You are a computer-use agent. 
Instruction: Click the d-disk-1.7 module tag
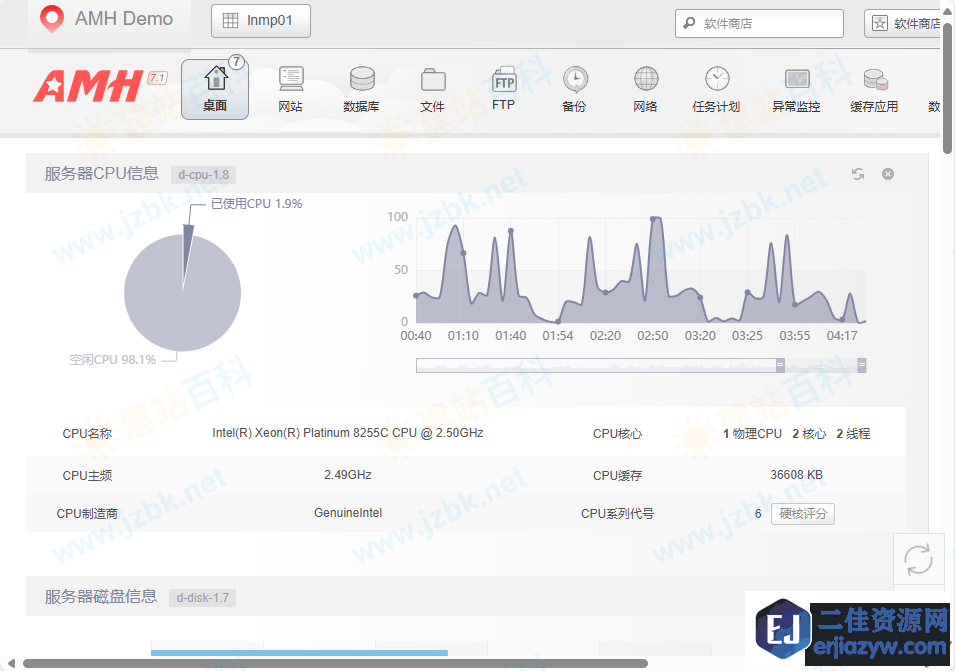click(x=203, y=598)
